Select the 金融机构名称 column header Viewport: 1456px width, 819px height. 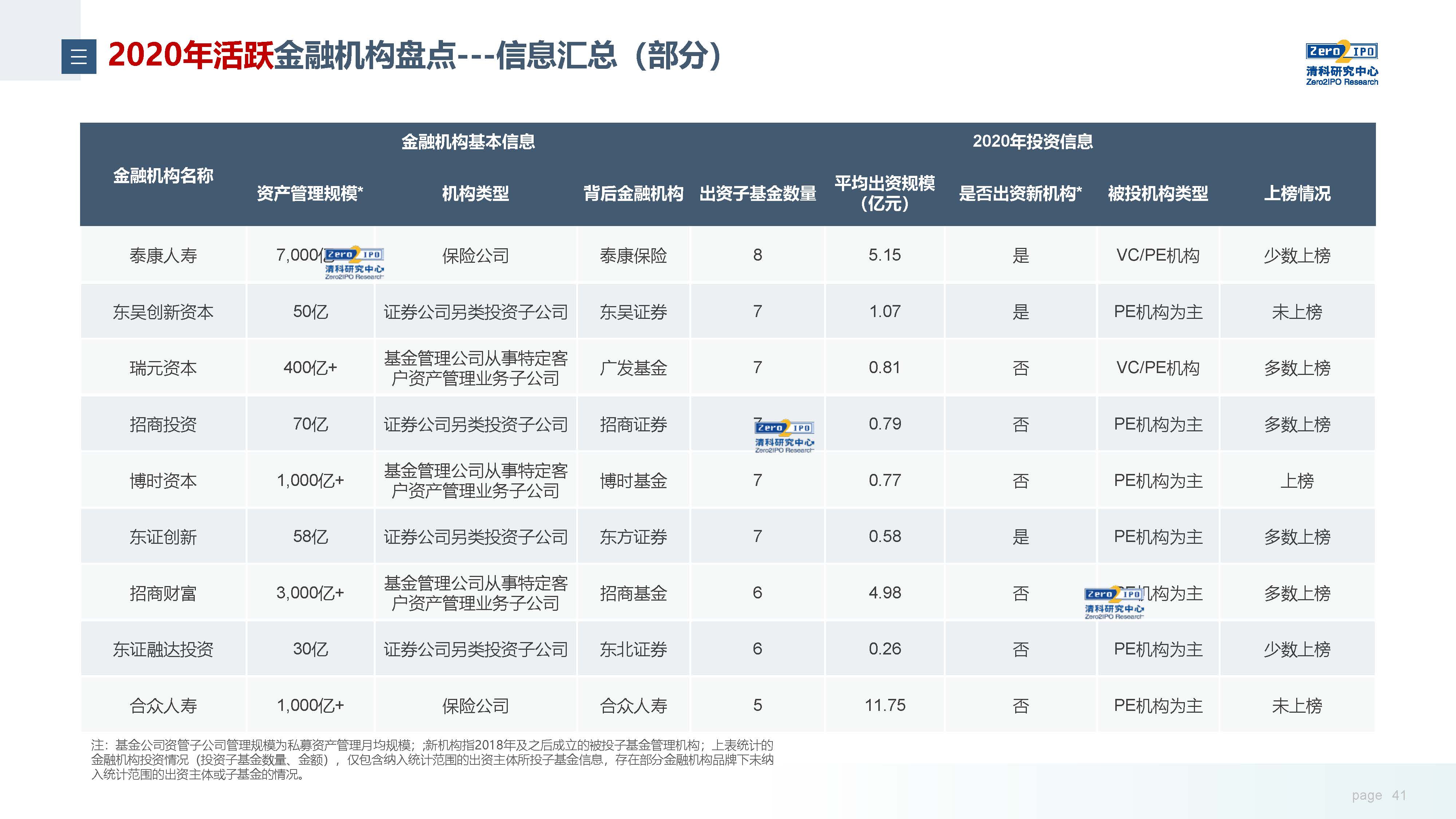coord(163,176)
